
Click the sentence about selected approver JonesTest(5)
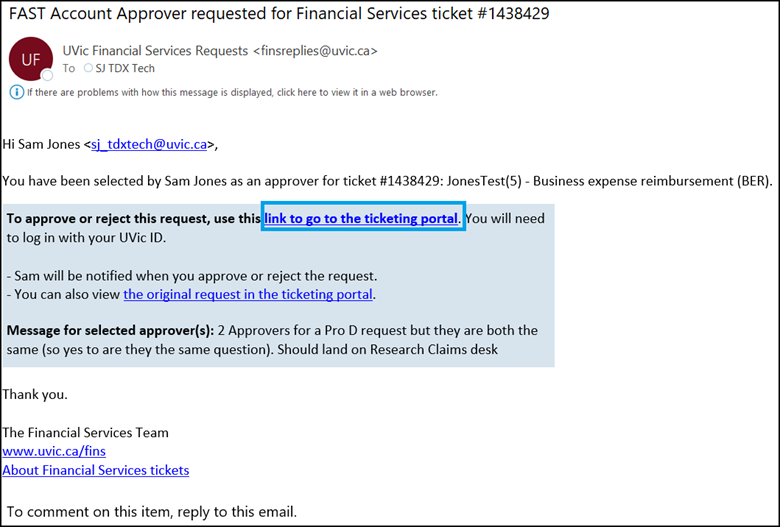click(388, 181)
